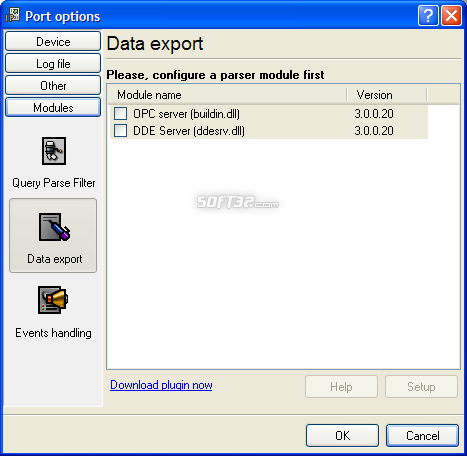The image size is (467, 456).
Task: Confirm with the OK button
Action: pos(342,435)
